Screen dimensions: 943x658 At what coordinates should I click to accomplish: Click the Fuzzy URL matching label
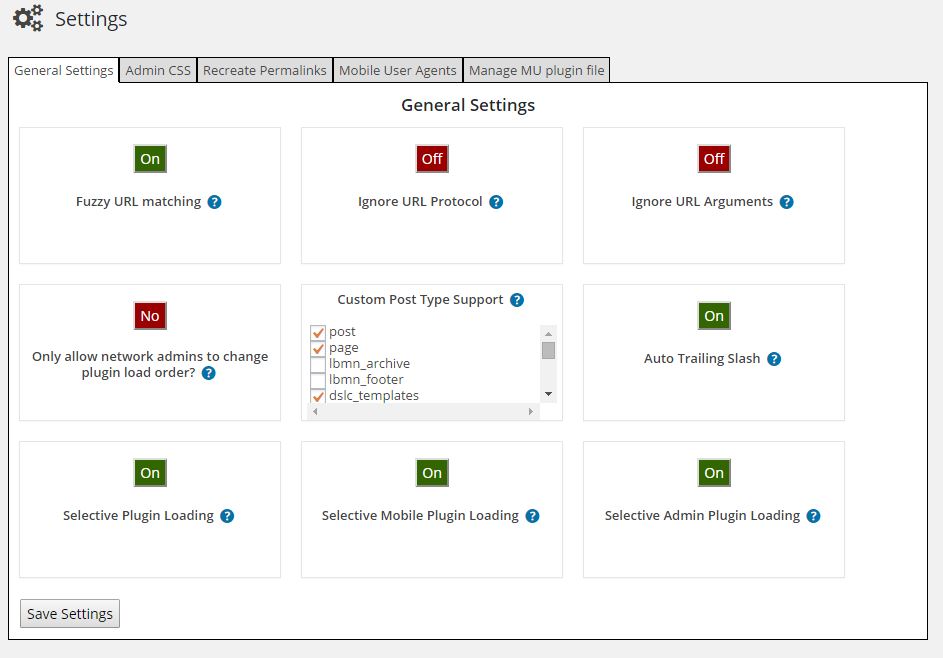[138, 201]
